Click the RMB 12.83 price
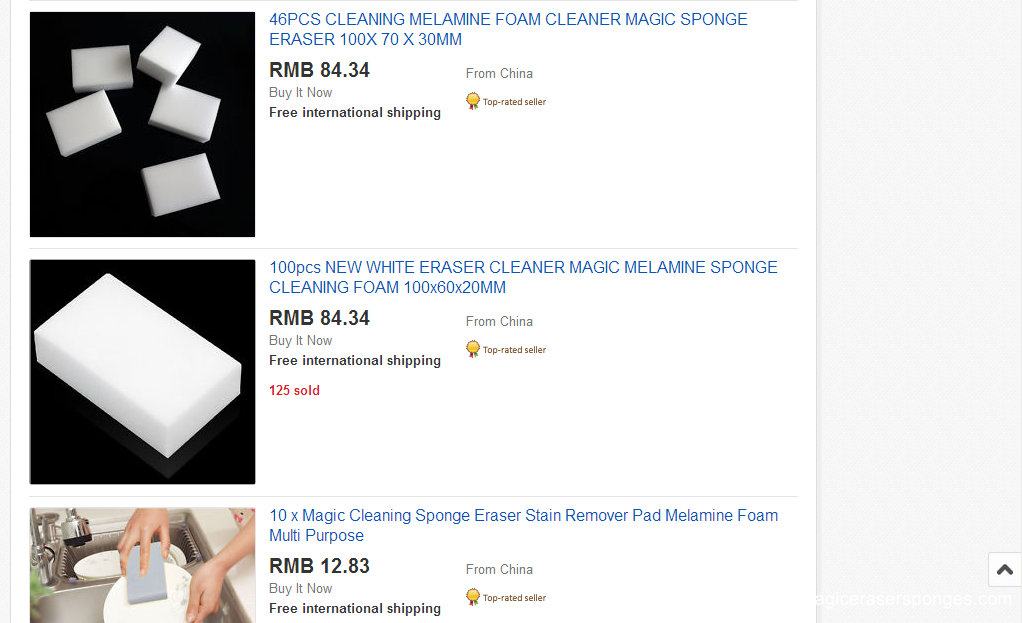Image resolution: width=1022 pixels, height=623 pixels. [x=319, y=566]
